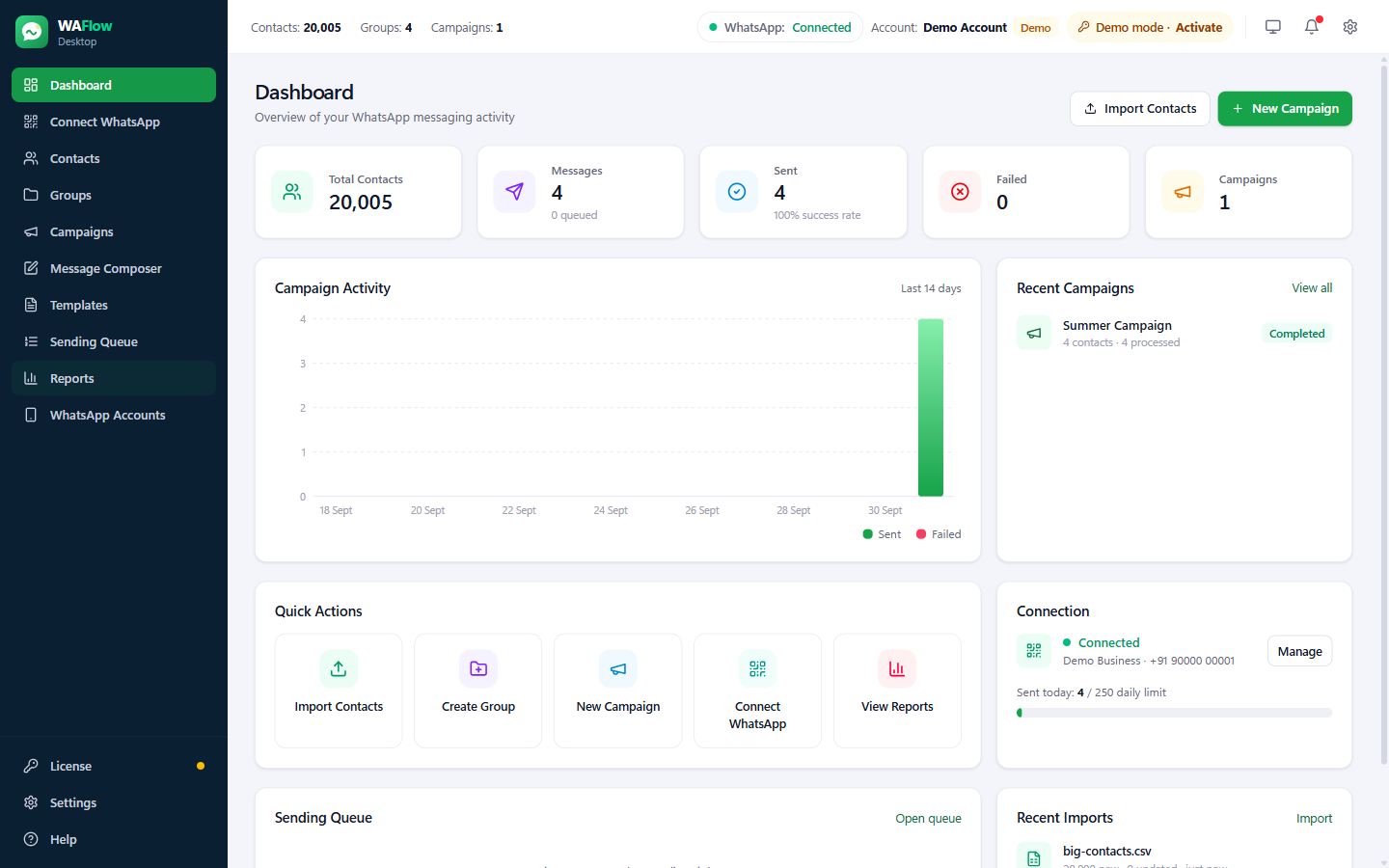The image size is (1389, 868).
Task: Click Create Group folder icon
Action: pos(478,668)
